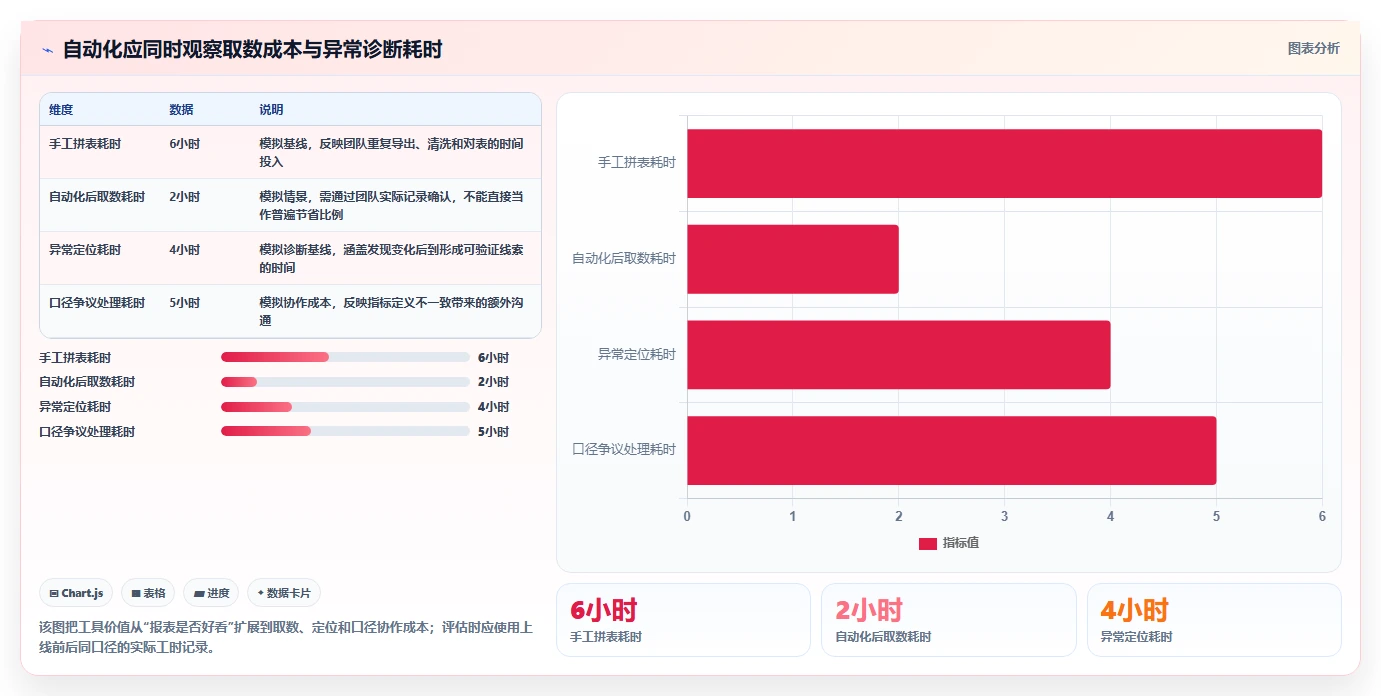This screenshot has height=696, width=1381.
Task: Click the 异常定位耗时 progress bar
Action: (345, 407)
